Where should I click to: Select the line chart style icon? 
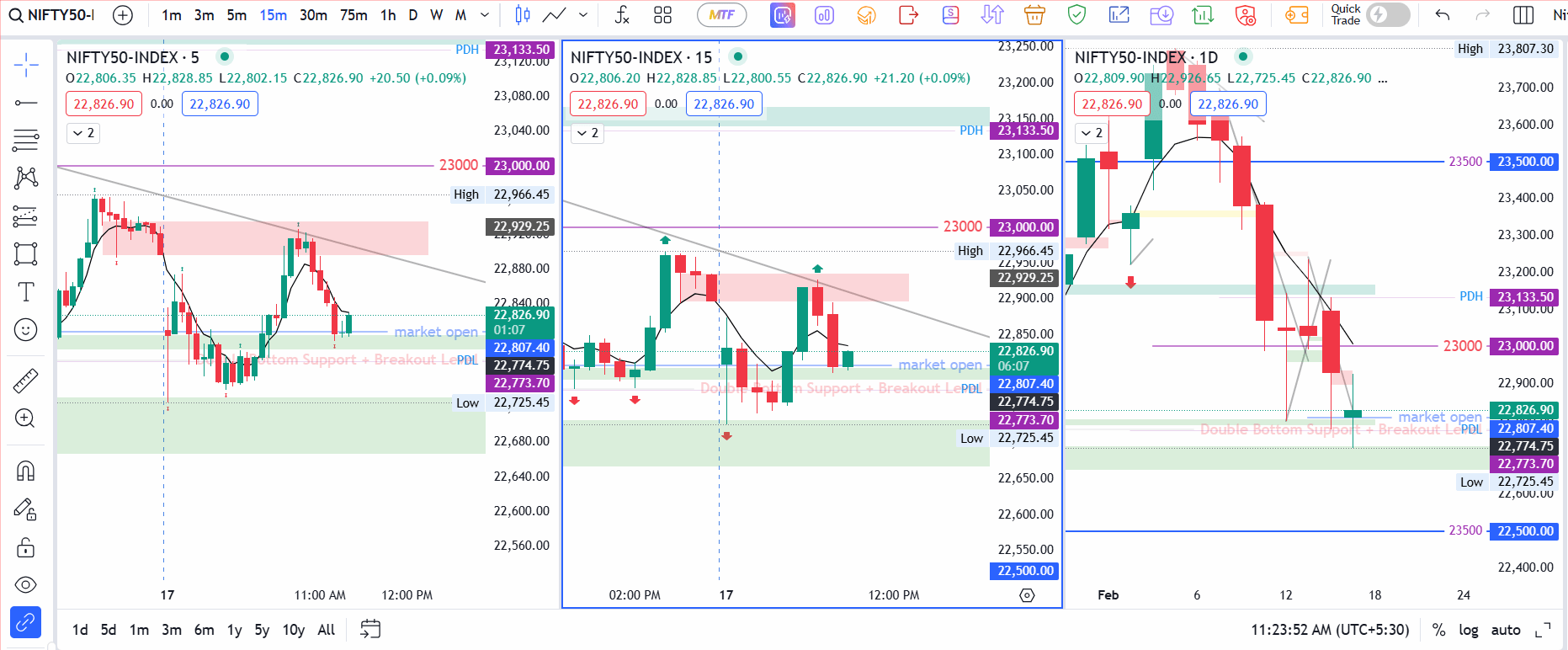pyautogui.click(x=555, y=15)
